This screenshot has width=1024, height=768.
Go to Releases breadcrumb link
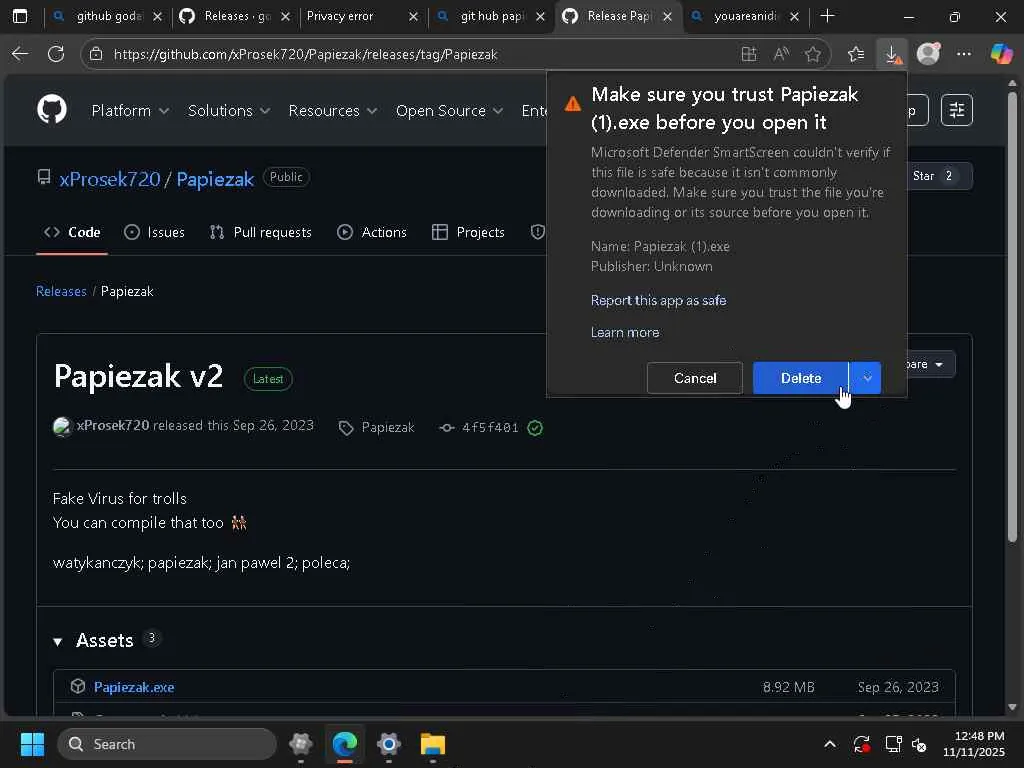[61, 291]
